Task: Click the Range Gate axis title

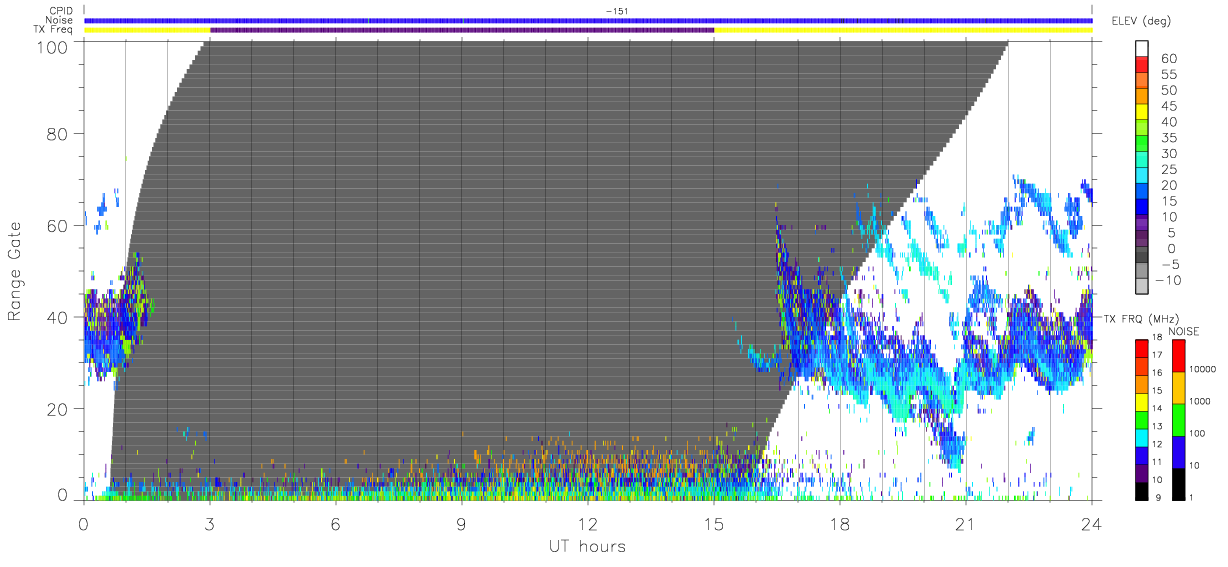Action: point(15,272)
